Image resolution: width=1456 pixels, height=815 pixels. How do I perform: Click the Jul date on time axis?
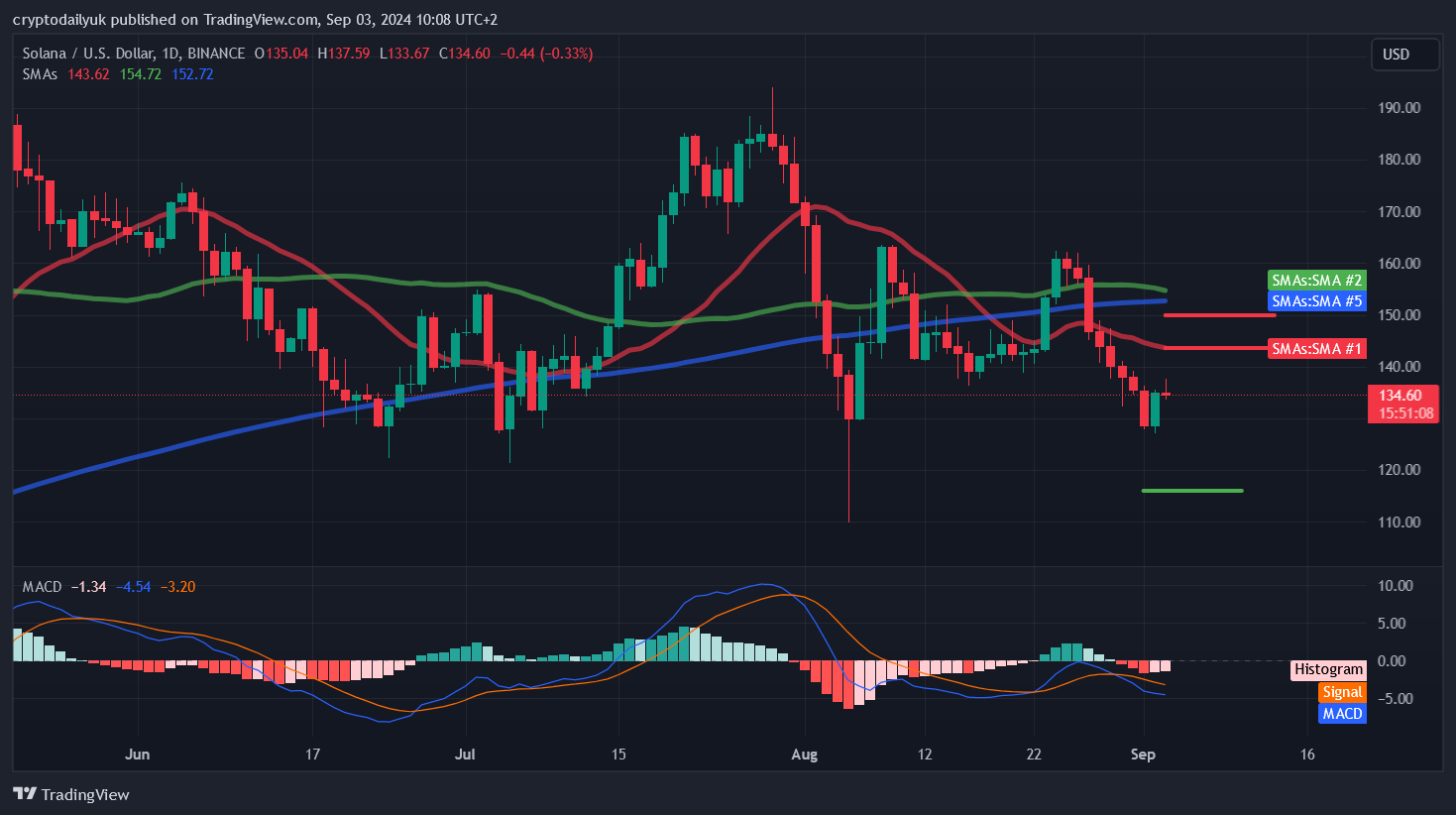[x=465, y=755]
